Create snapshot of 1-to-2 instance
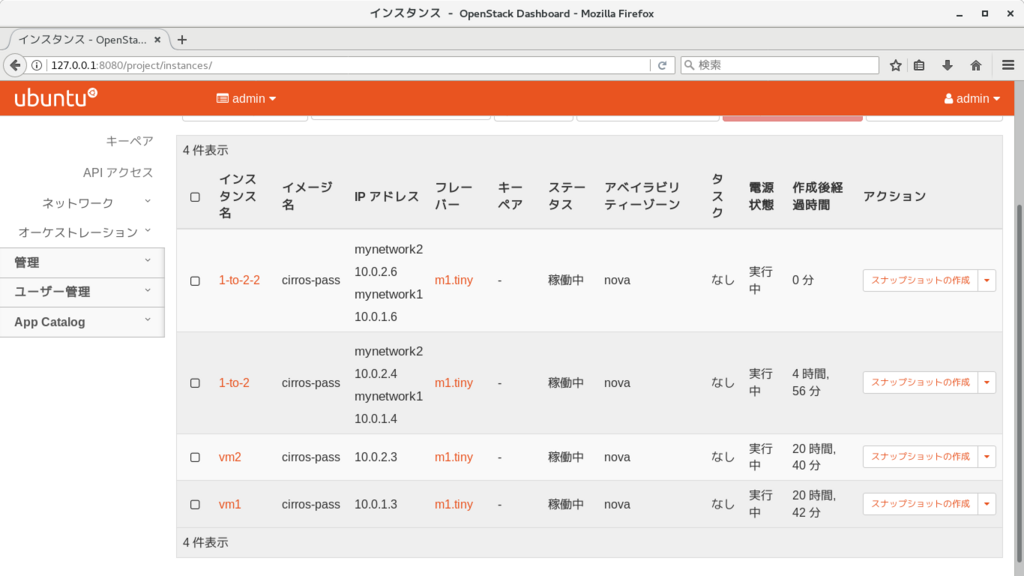This screenshot has height=576, width=1024. pyautogui.click(x=920, y=382)
